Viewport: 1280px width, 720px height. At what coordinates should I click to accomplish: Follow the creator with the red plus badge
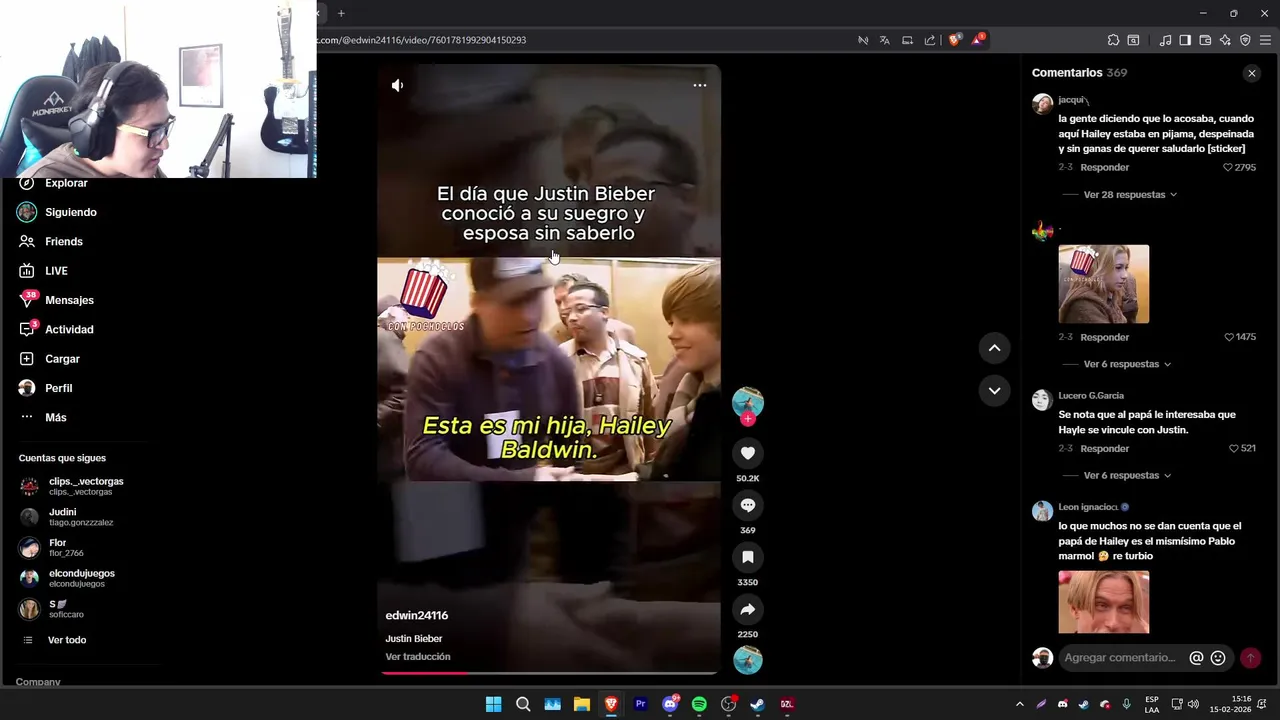(x=748, y=420)
